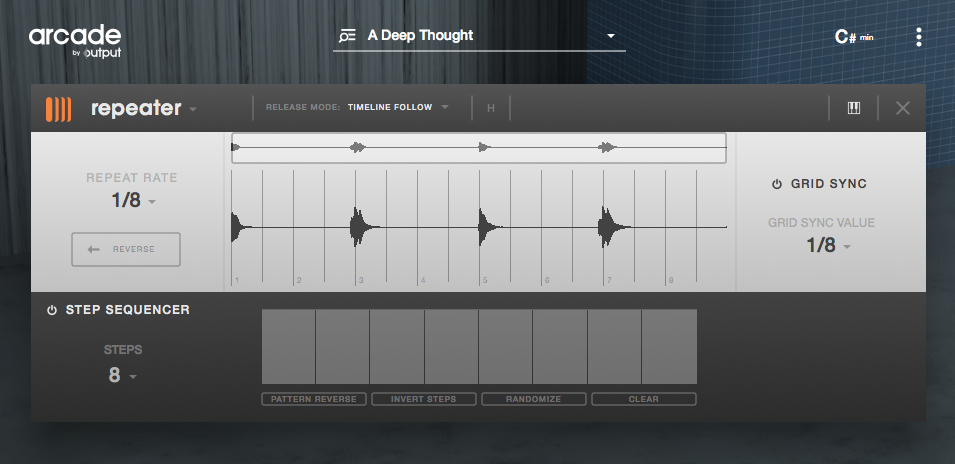Click the Invert Steps button
Screen dimensions: 955x464
click(x=423, y=399)
